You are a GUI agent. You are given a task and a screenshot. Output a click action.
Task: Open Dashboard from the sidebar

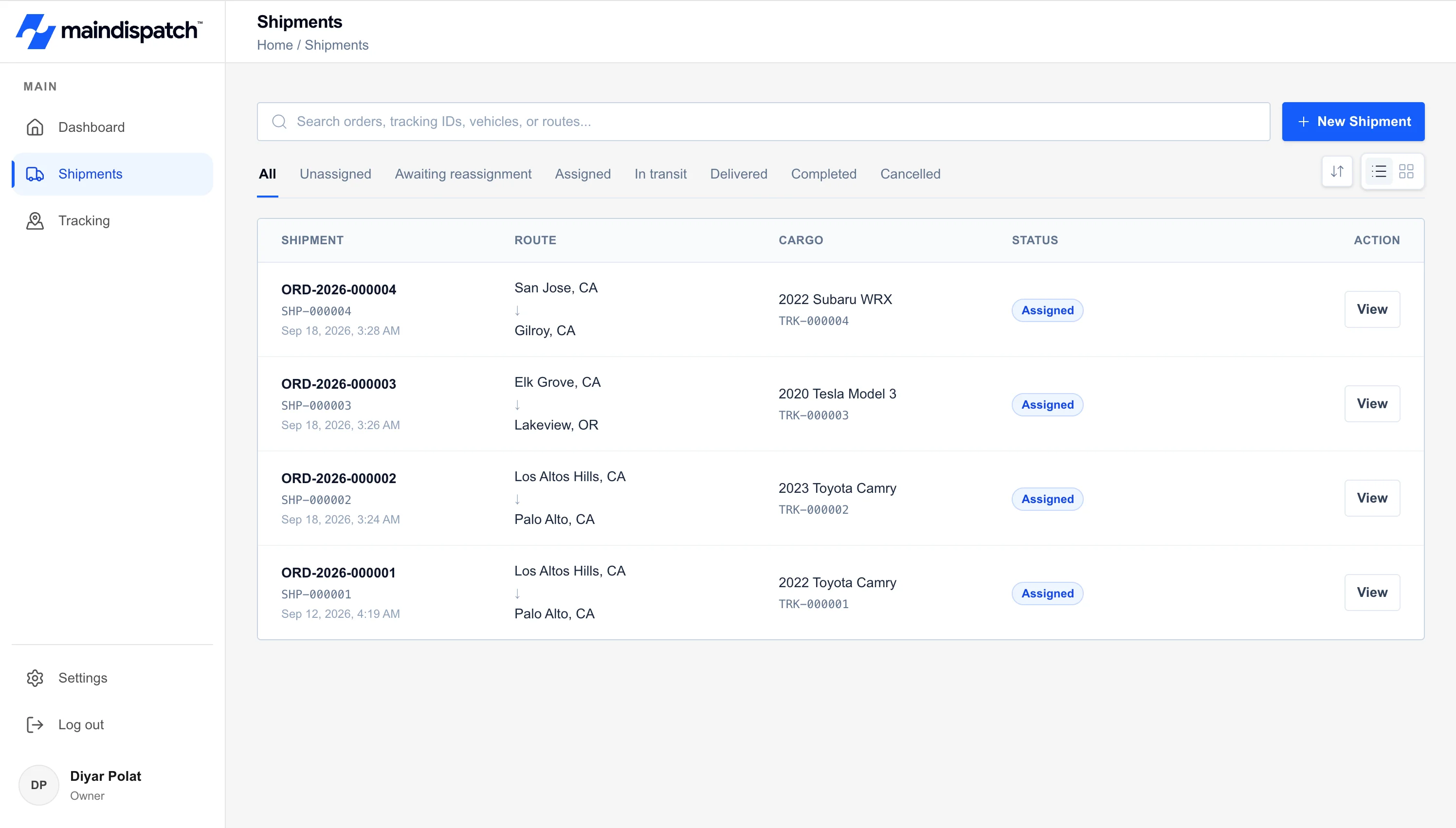point(112,127)
